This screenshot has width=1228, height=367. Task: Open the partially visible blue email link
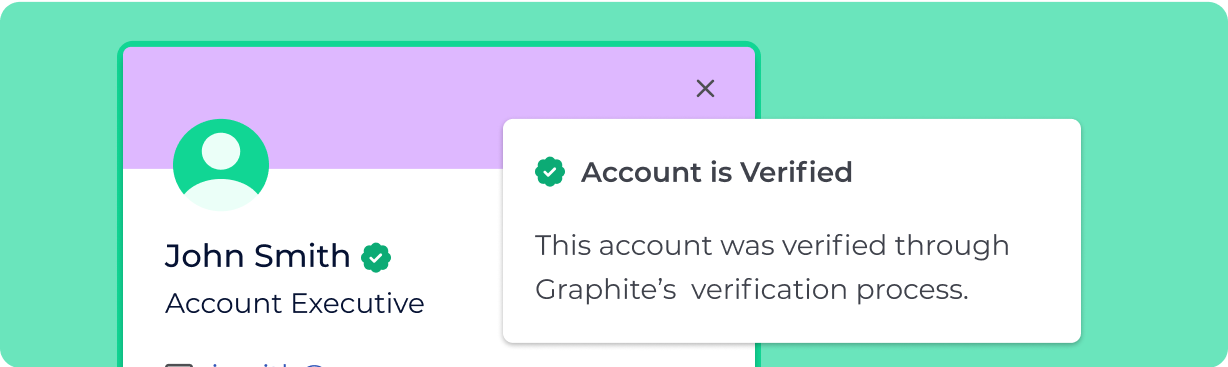[x=270, y=364]
